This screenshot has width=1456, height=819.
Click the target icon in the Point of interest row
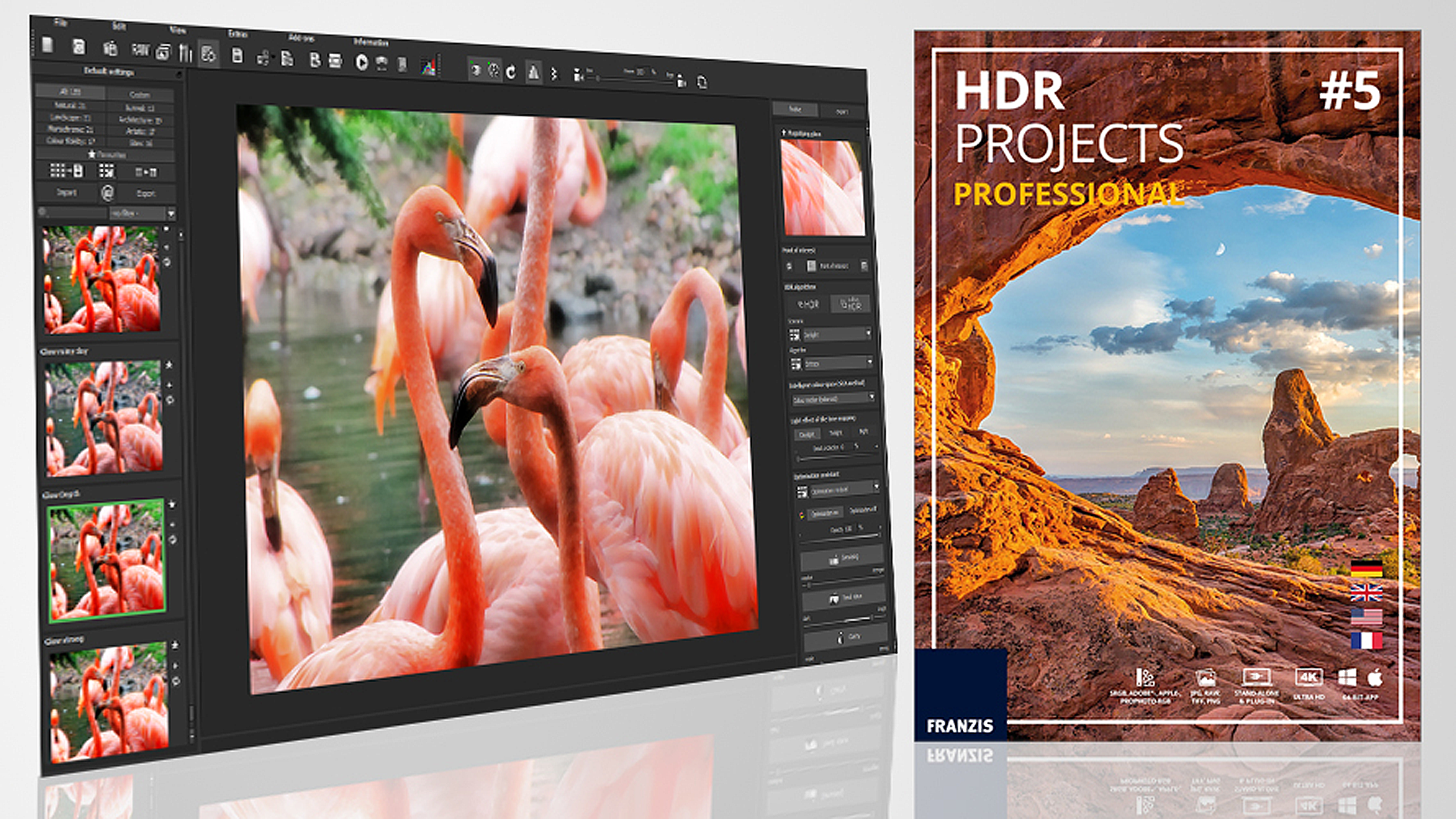pyautogui.click(x=788, y=266)
